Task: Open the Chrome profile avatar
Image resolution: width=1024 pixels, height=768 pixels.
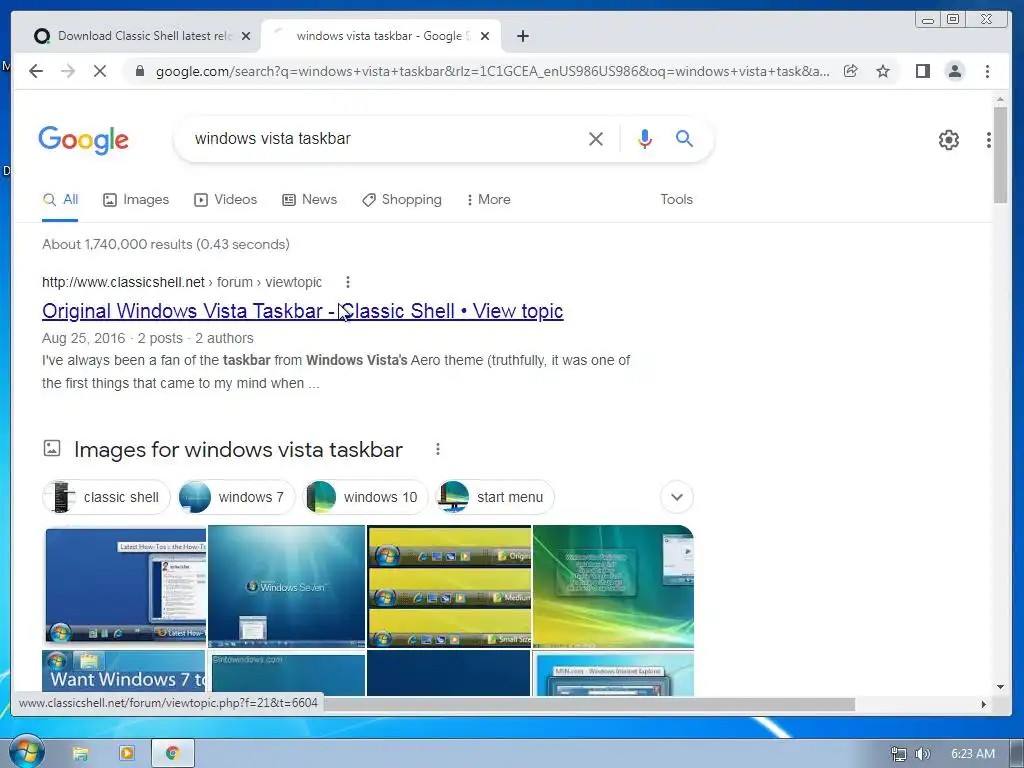Action: 955,71
